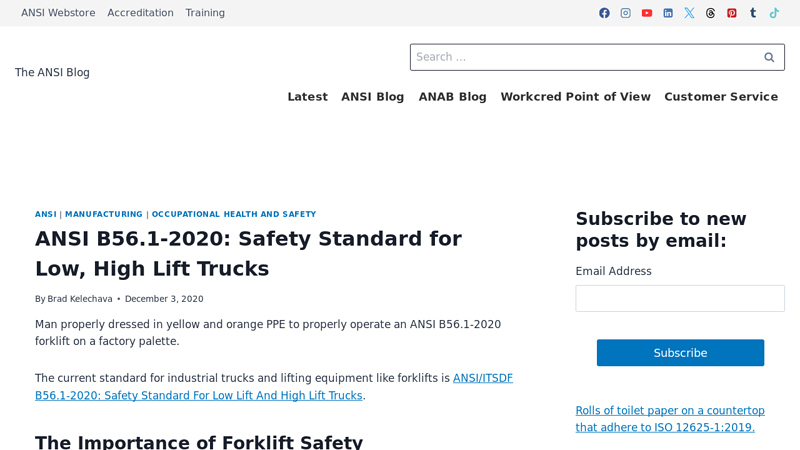Open the ANSI Blog menu item
This screenshot has width=800, height=450.
372,97
